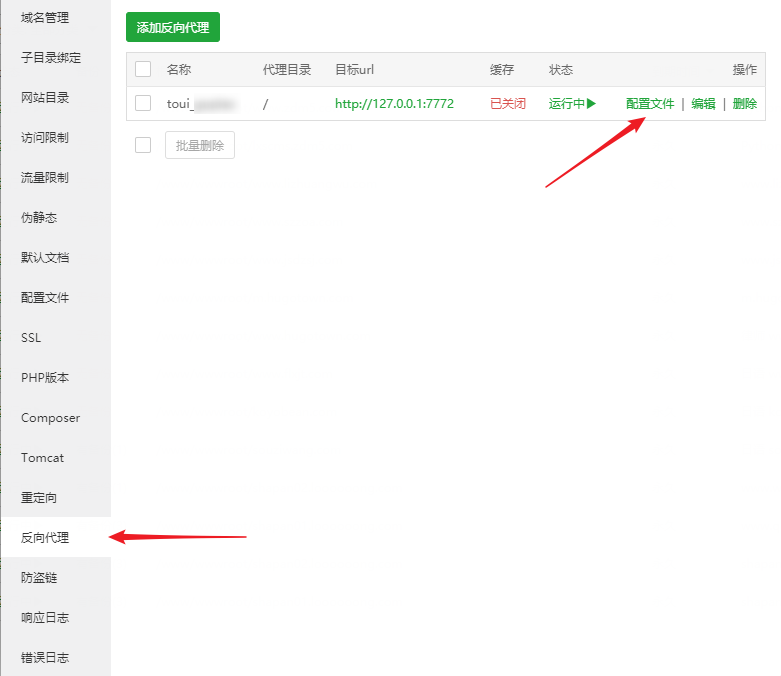Select the 重定向 sidebar item
Screen dimensions: 781x676
[39, 498]
